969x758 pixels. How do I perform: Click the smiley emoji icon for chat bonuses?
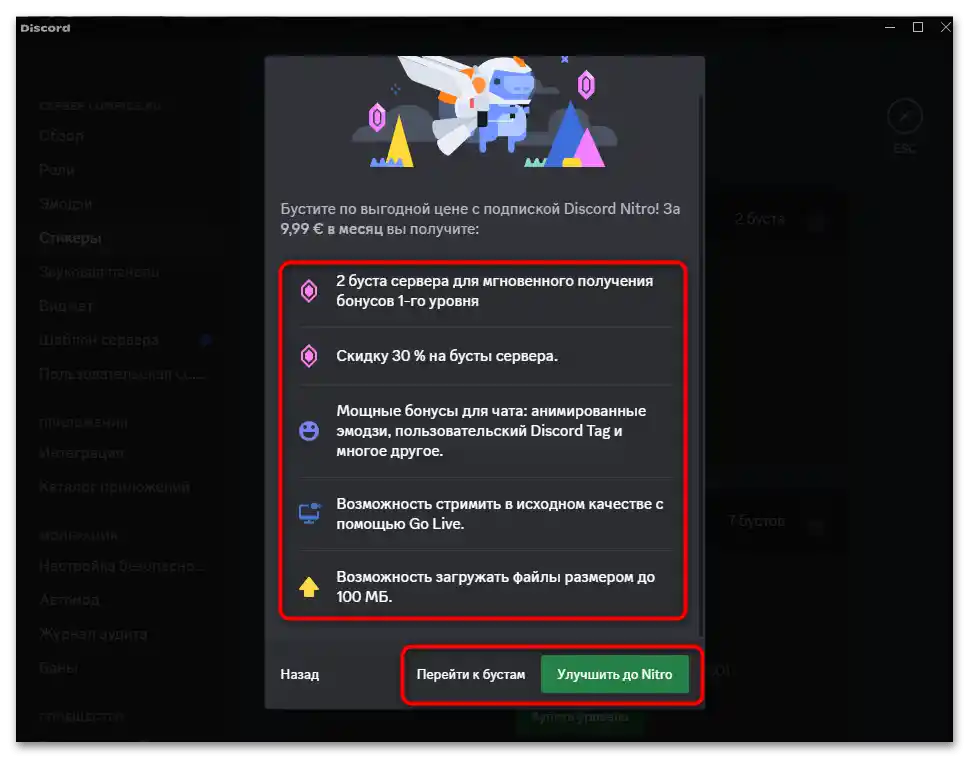pos(309,431)
